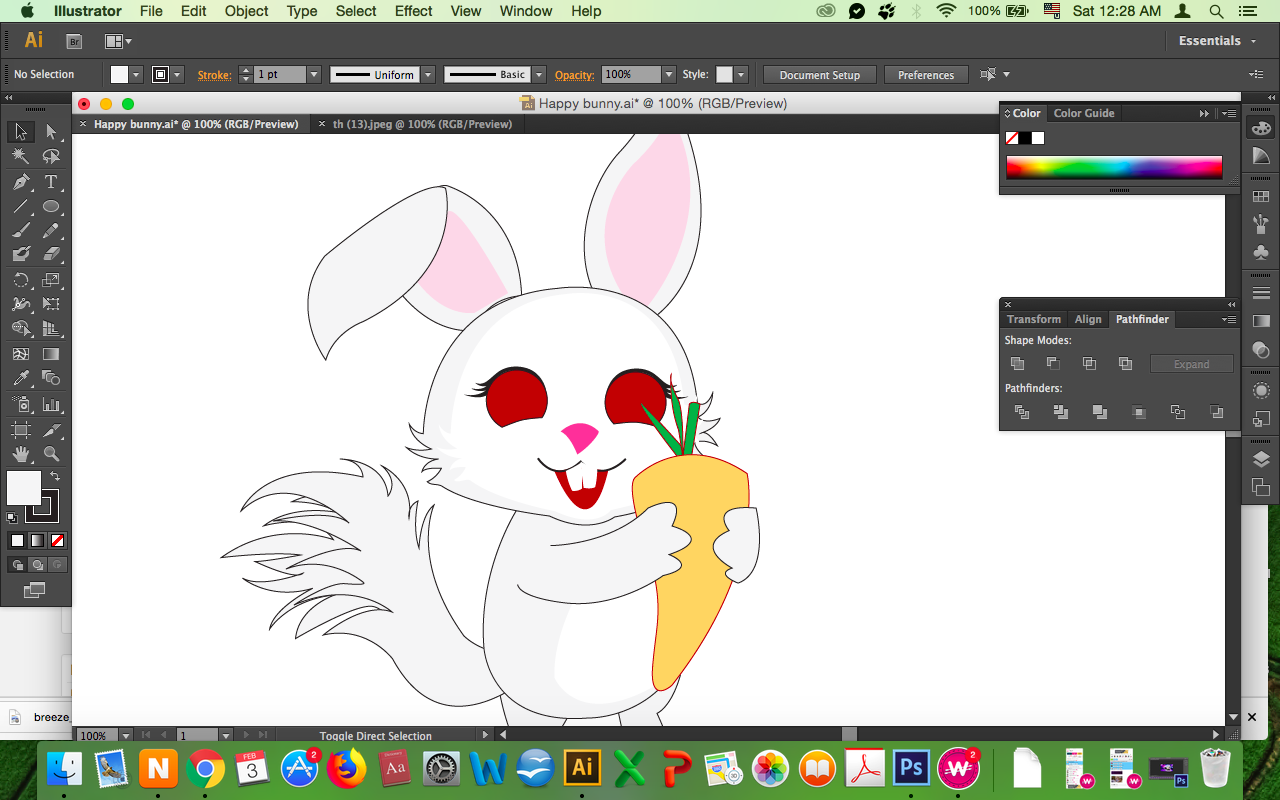Open the Swatches panel icon
The image size is (1280, 800).
(1261, 196)
